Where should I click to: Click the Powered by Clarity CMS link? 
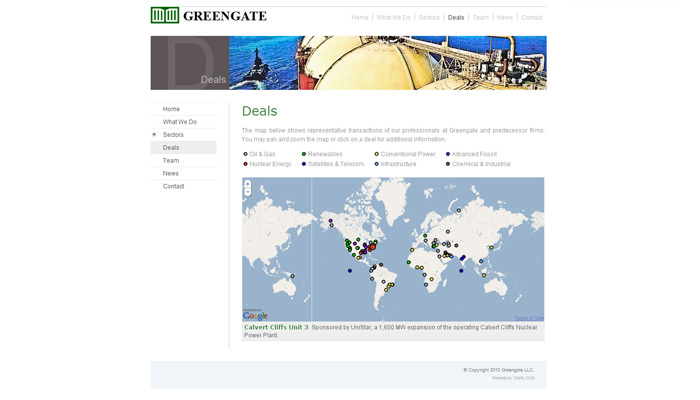pos(513,378)
